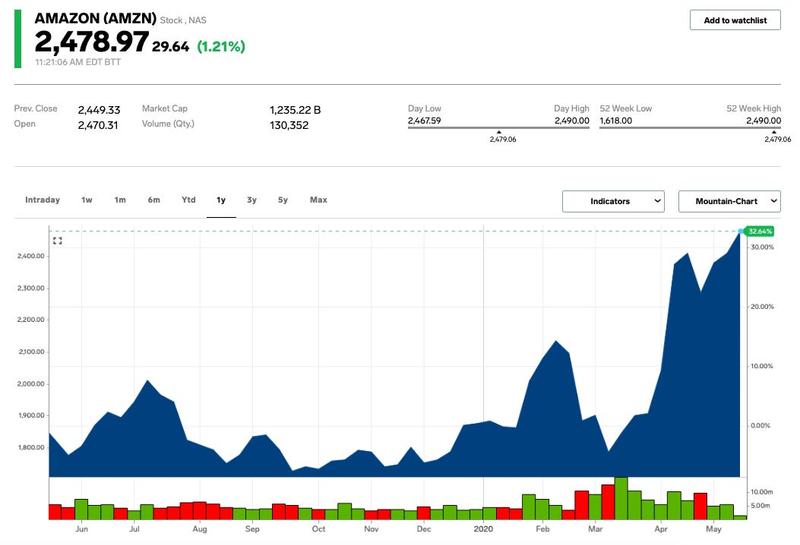The image size is (800, 545).
Task: Add Amazon stock to watchlist
Action: 735,20
